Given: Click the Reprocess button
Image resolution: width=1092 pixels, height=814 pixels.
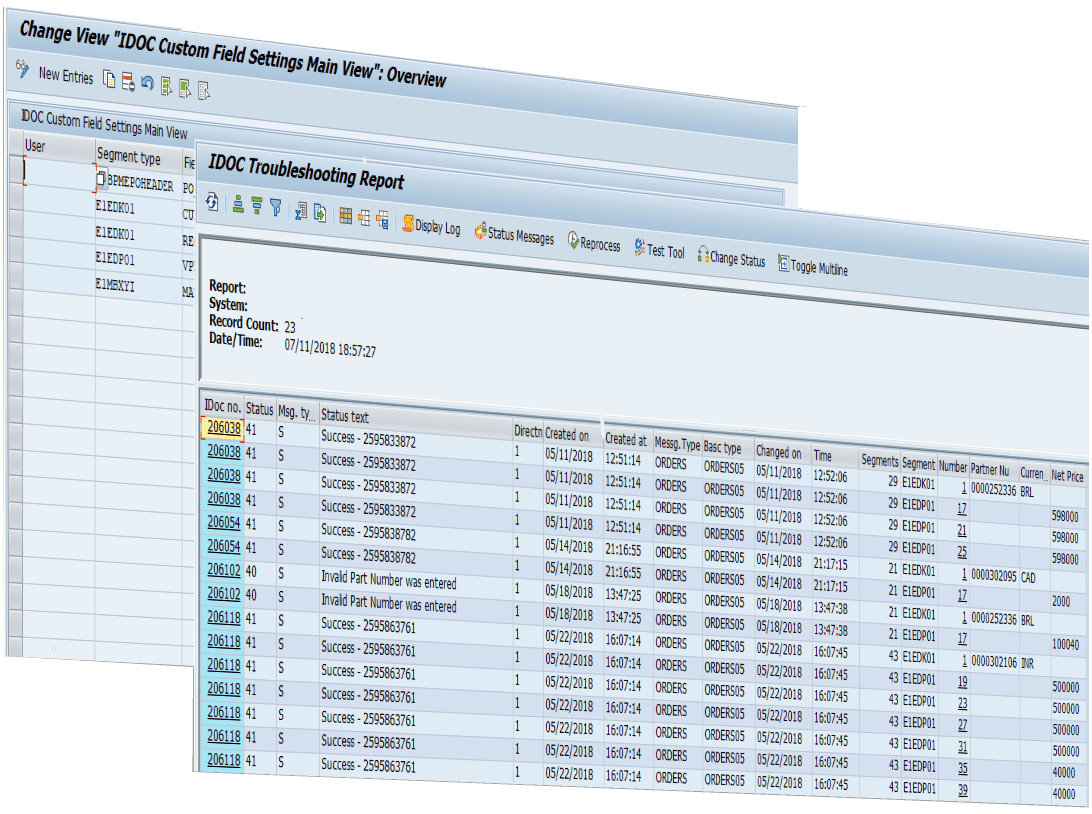Looking at the screenshot, I should pyautogui.click(x=594, y=243).
